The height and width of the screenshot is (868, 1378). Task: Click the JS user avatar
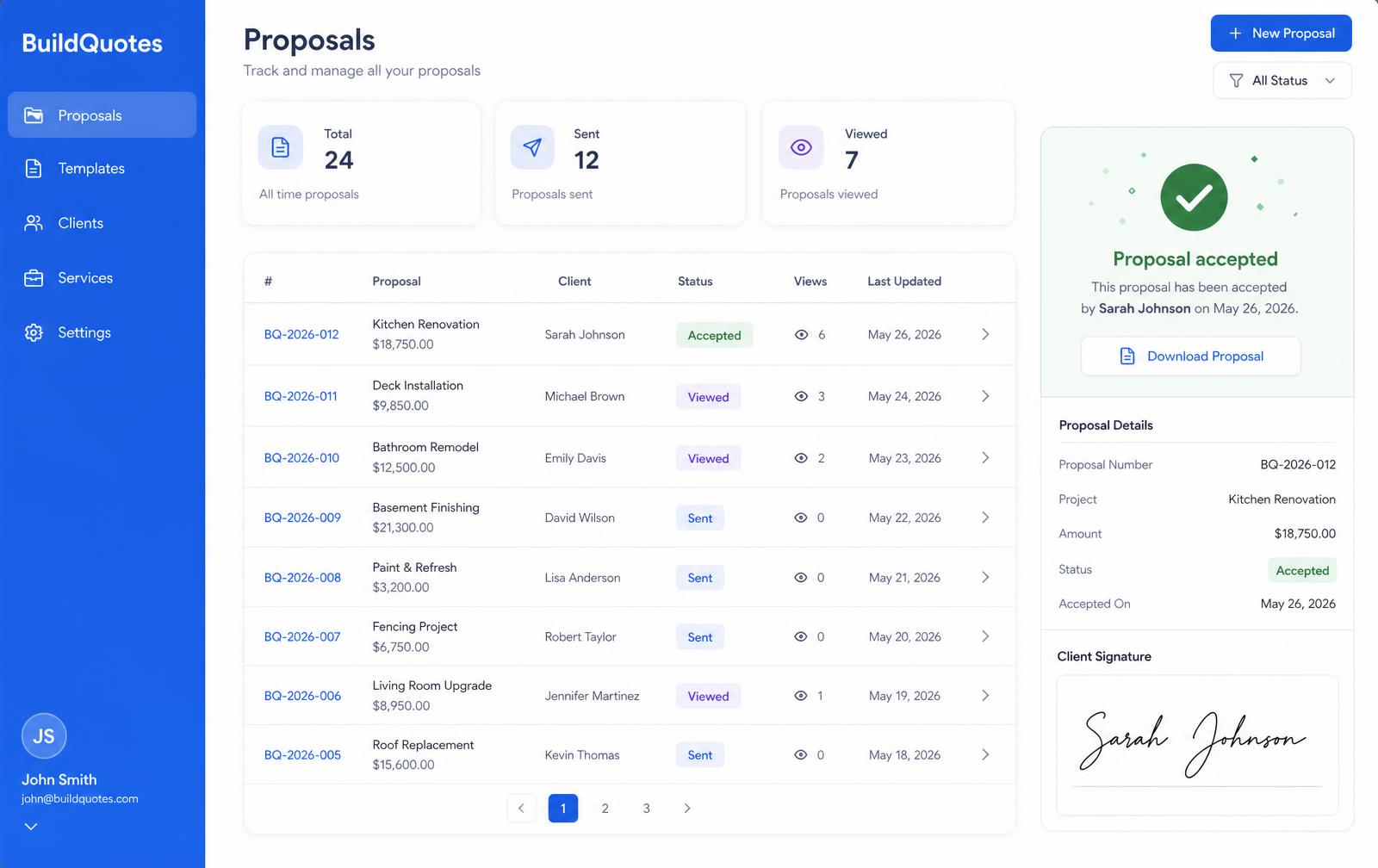tap(44, 736)
